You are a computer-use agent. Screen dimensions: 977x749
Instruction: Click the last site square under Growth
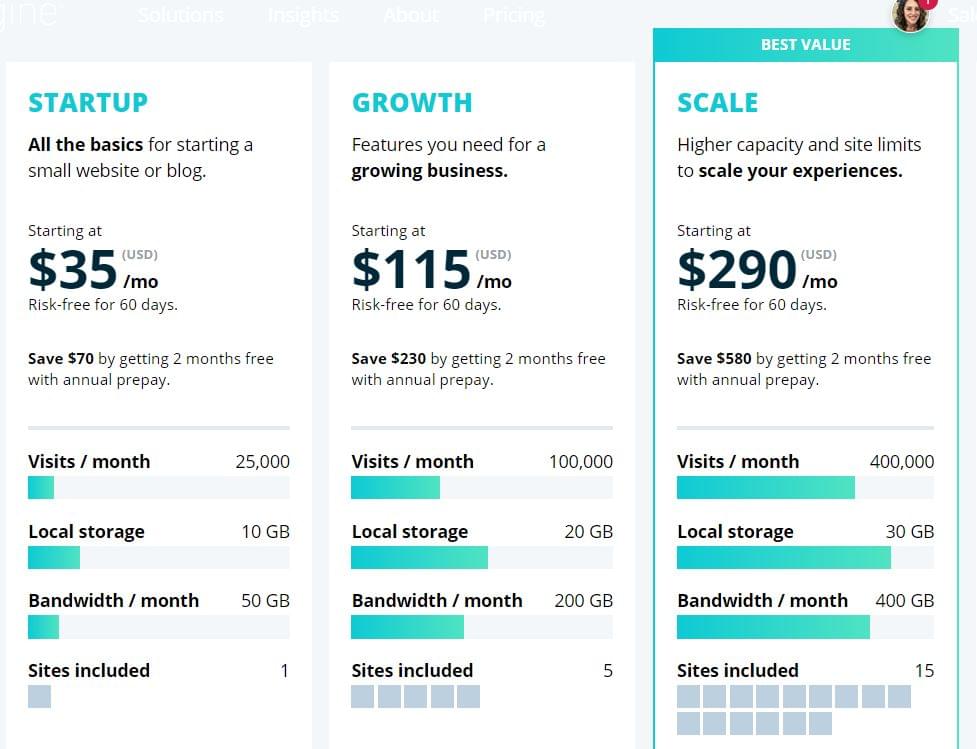tap(468, 696)
